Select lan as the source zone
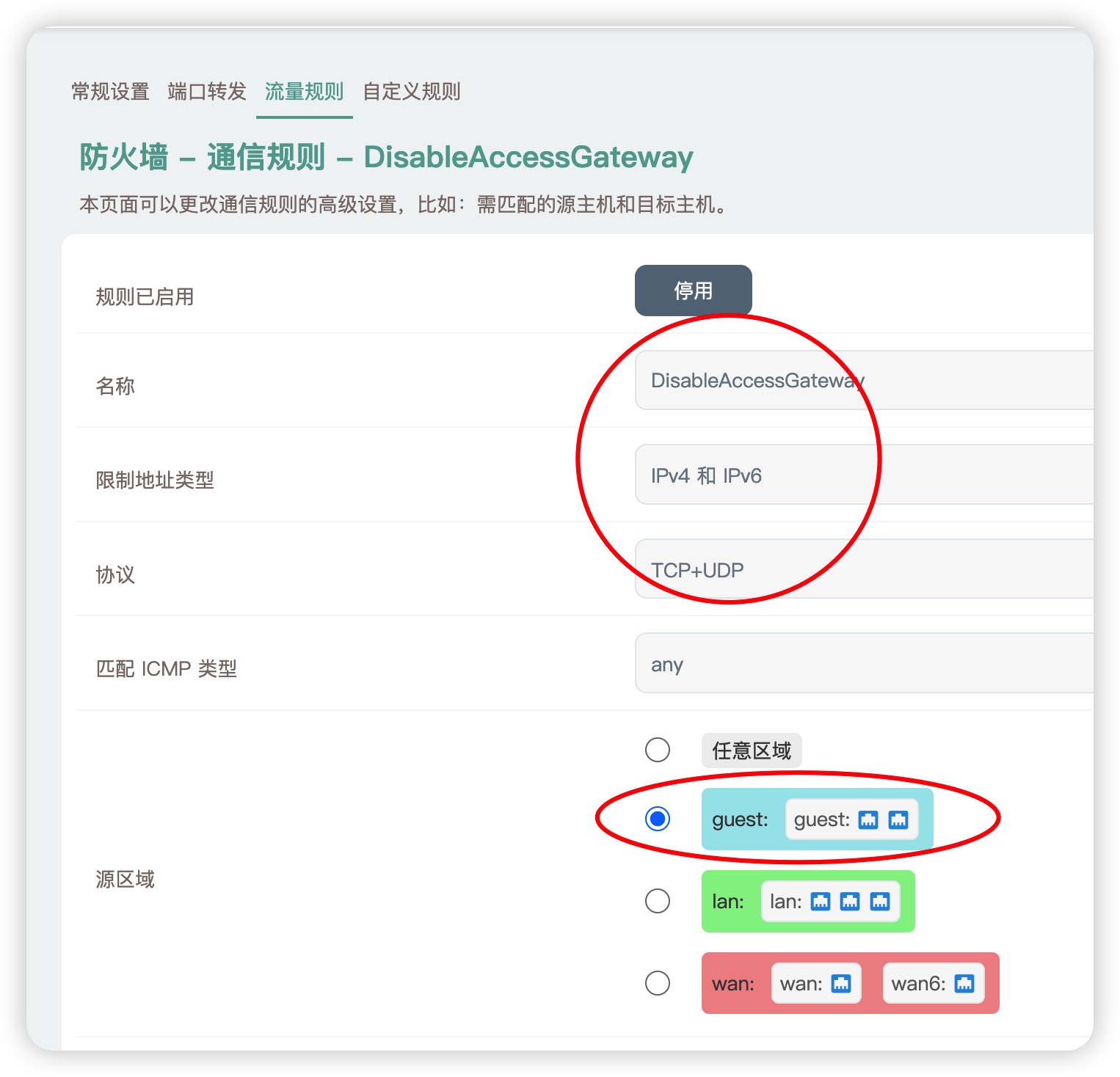 pos(658,902)
